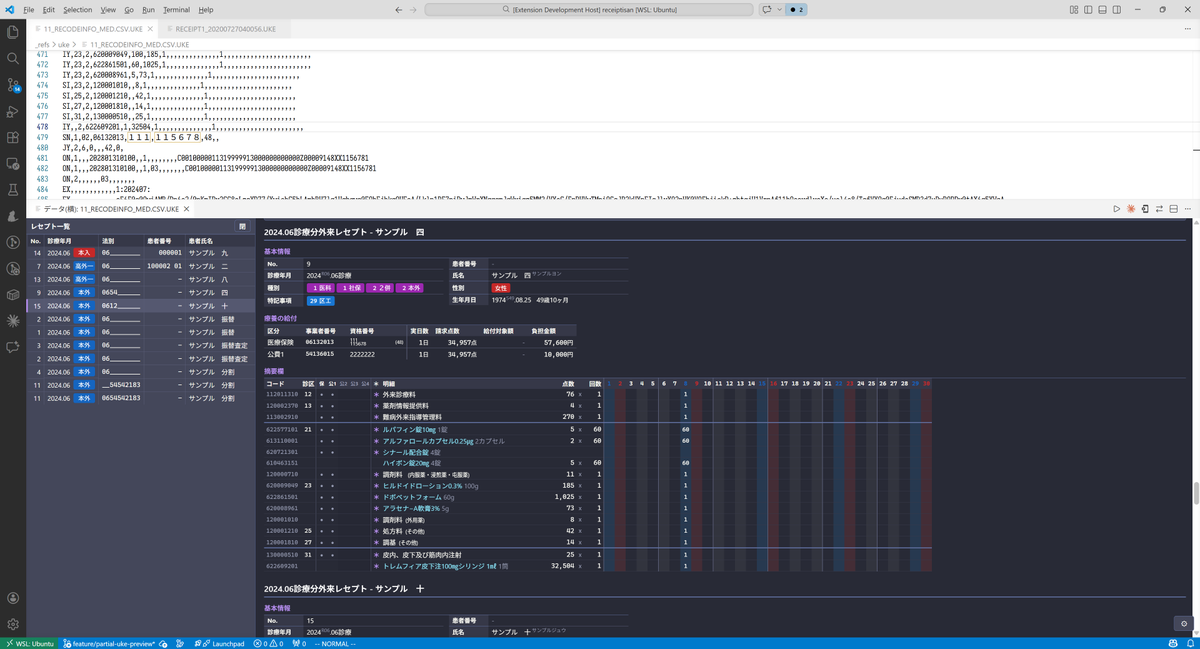Click ヒルドイドローション0.3% row
Image resolution: width=1200 pixels, height=649 pixels.
point(598,485)
